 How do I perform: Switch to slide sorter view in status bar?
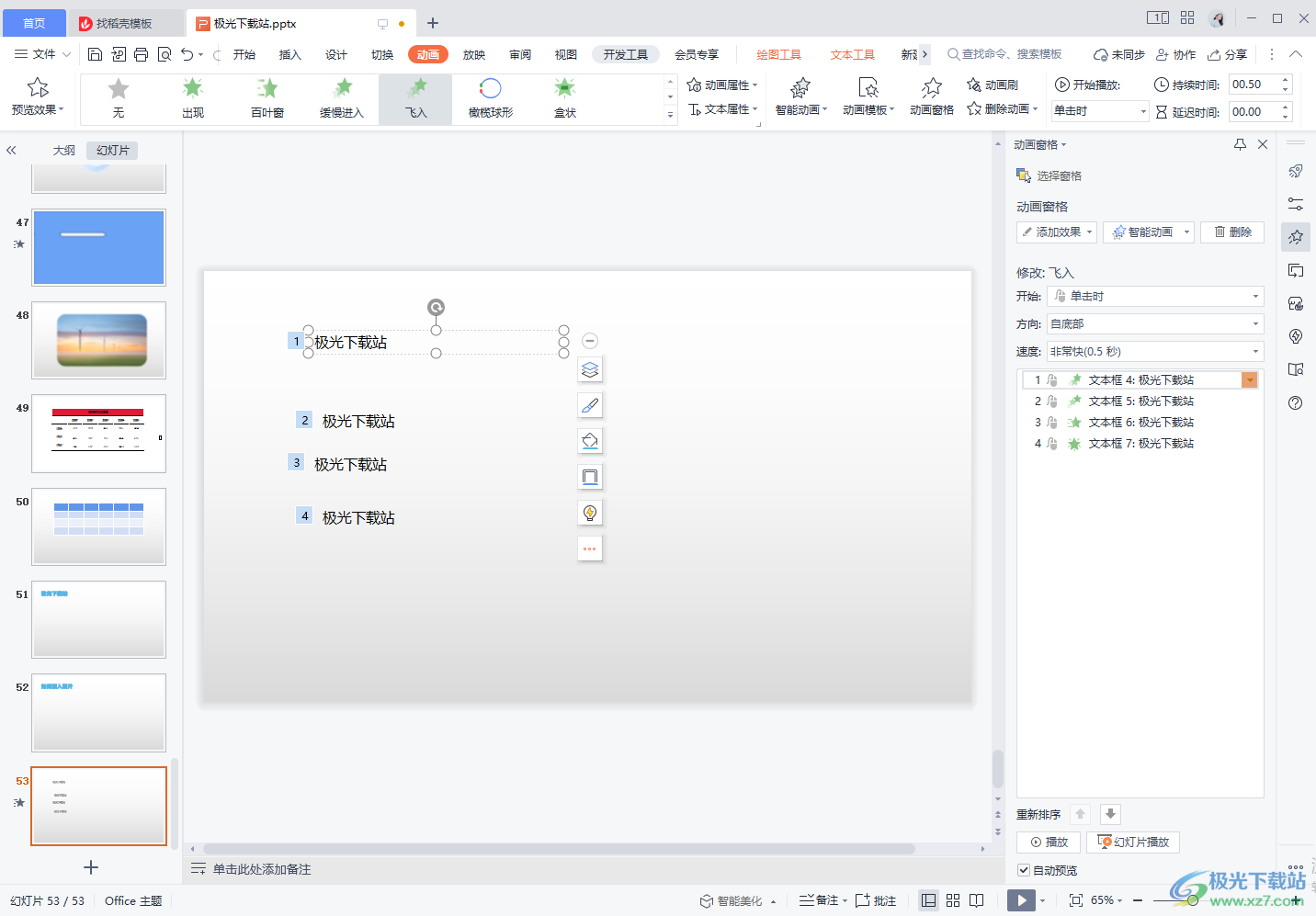click(x=953, y=900)
